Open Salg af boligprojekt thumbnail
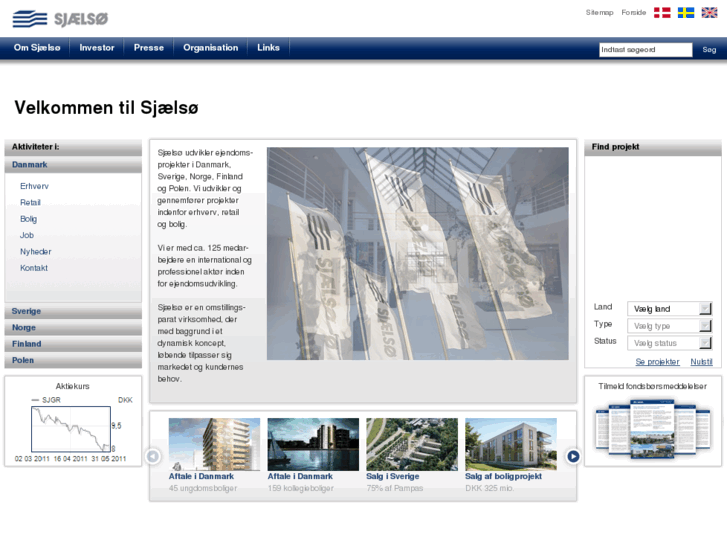 511,444
